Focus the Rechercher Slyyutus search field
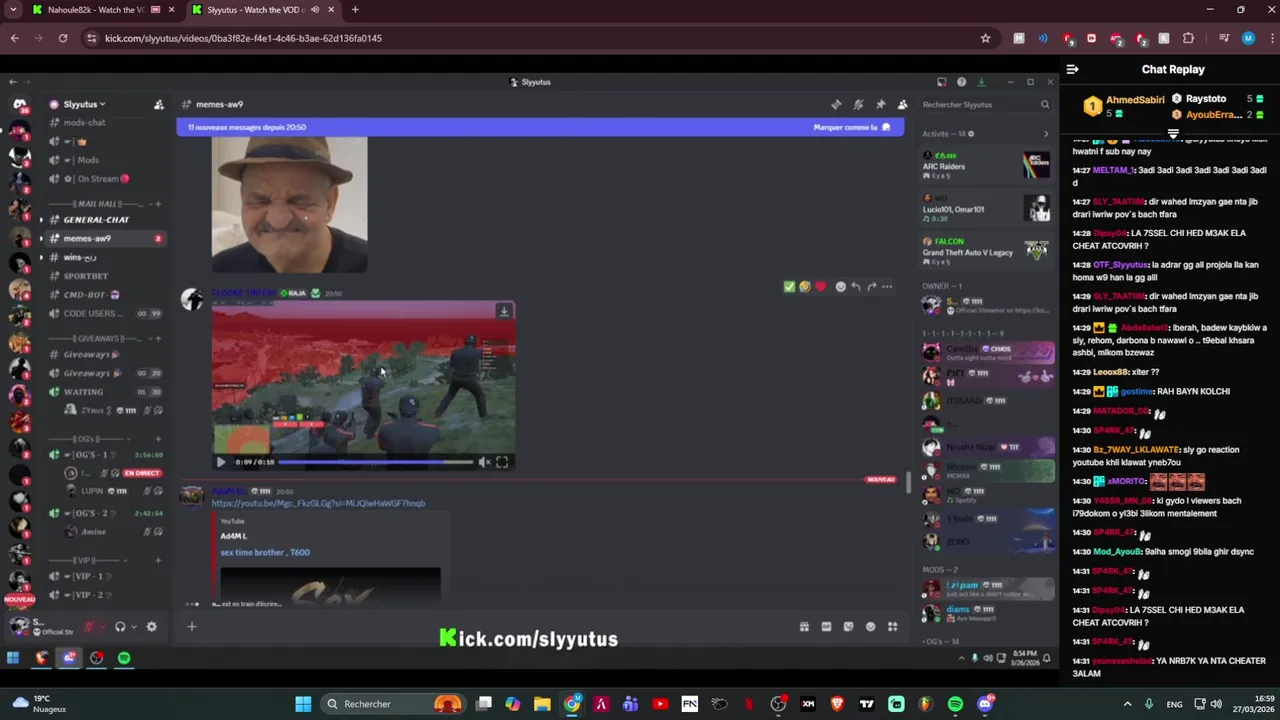Screen dimensions: 1280x720 (985, 104)
